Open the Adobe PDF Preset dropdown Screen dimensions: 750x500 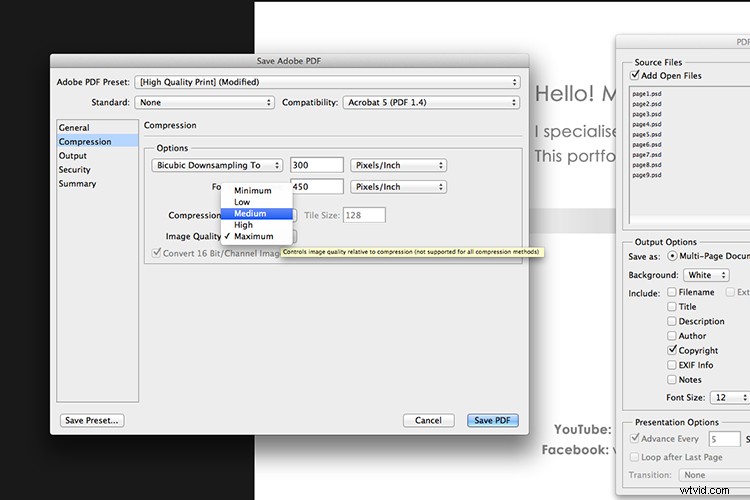point(328,82)
